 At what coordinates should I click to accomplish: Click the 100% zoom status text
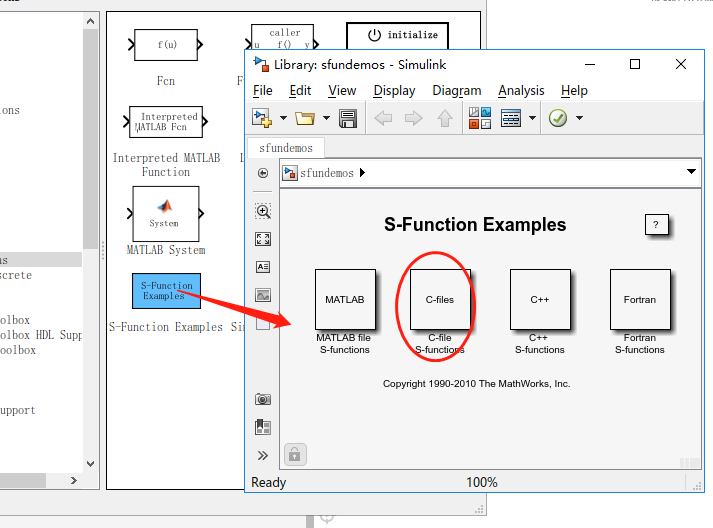click(x=482, y=482)
